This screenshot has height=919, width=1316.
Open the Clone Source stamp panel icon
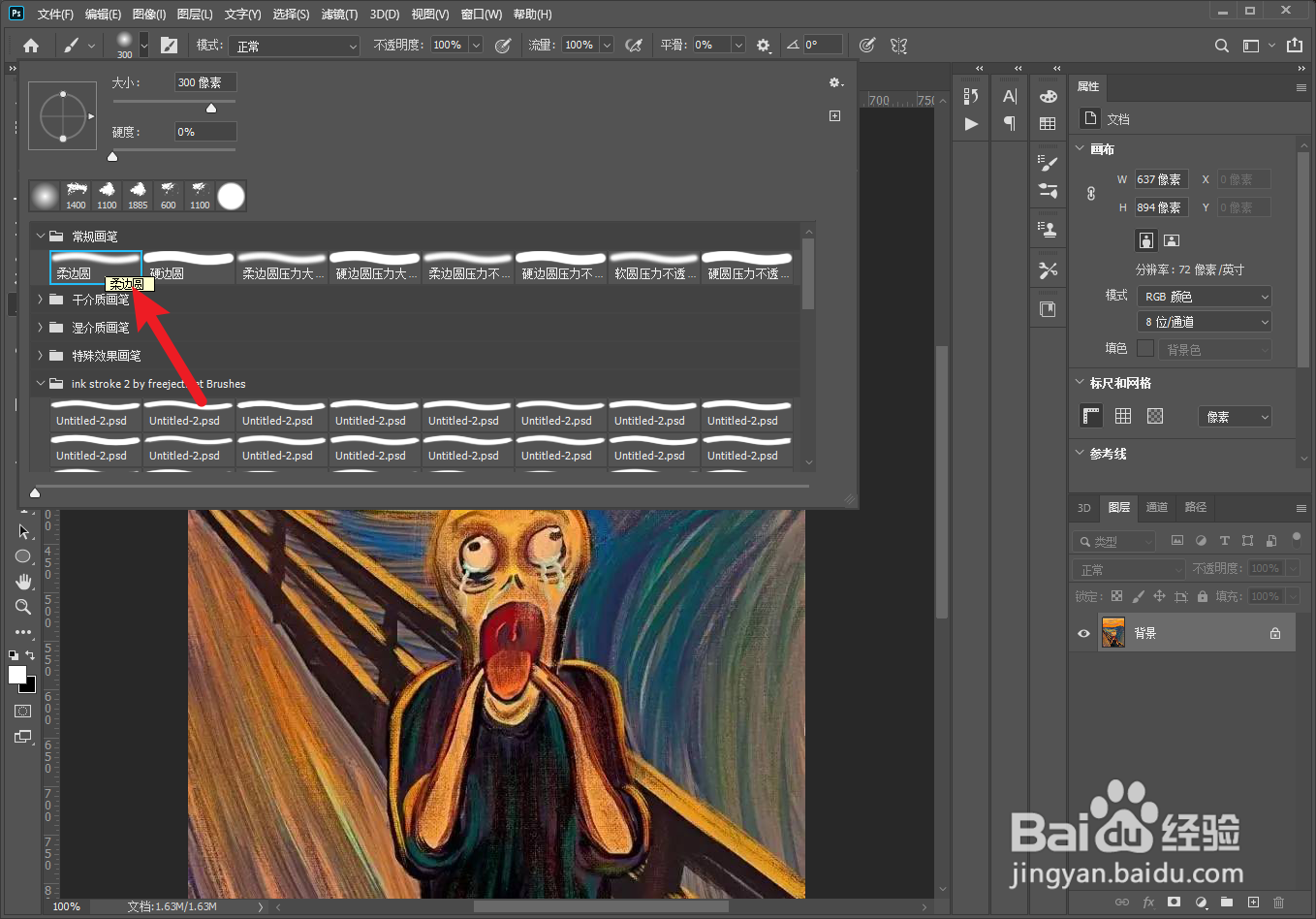[x=1048, y=230]
